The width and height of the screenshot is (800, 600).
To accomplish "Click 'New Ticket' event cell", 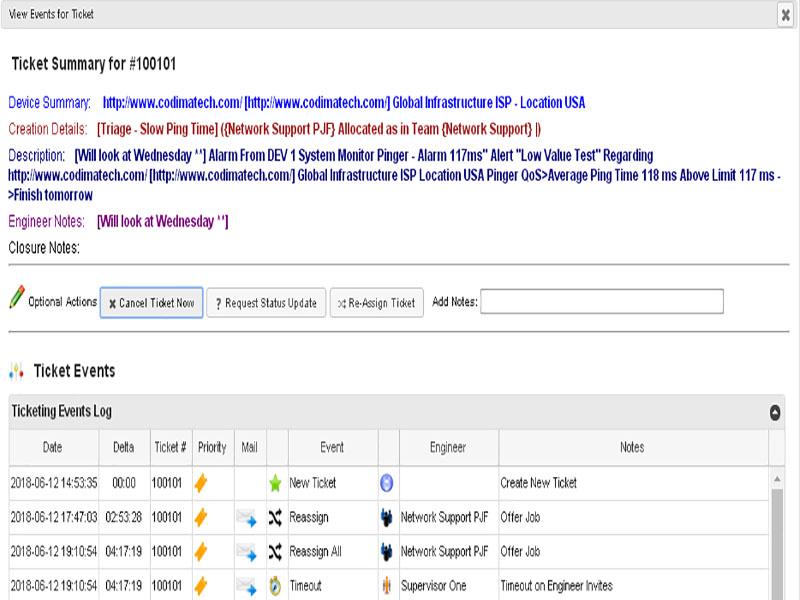I will coord(333,483).
